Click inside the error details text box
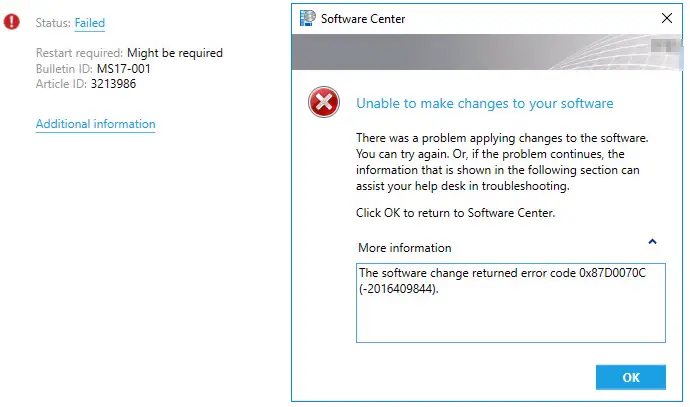 click(x=510, y=315)
